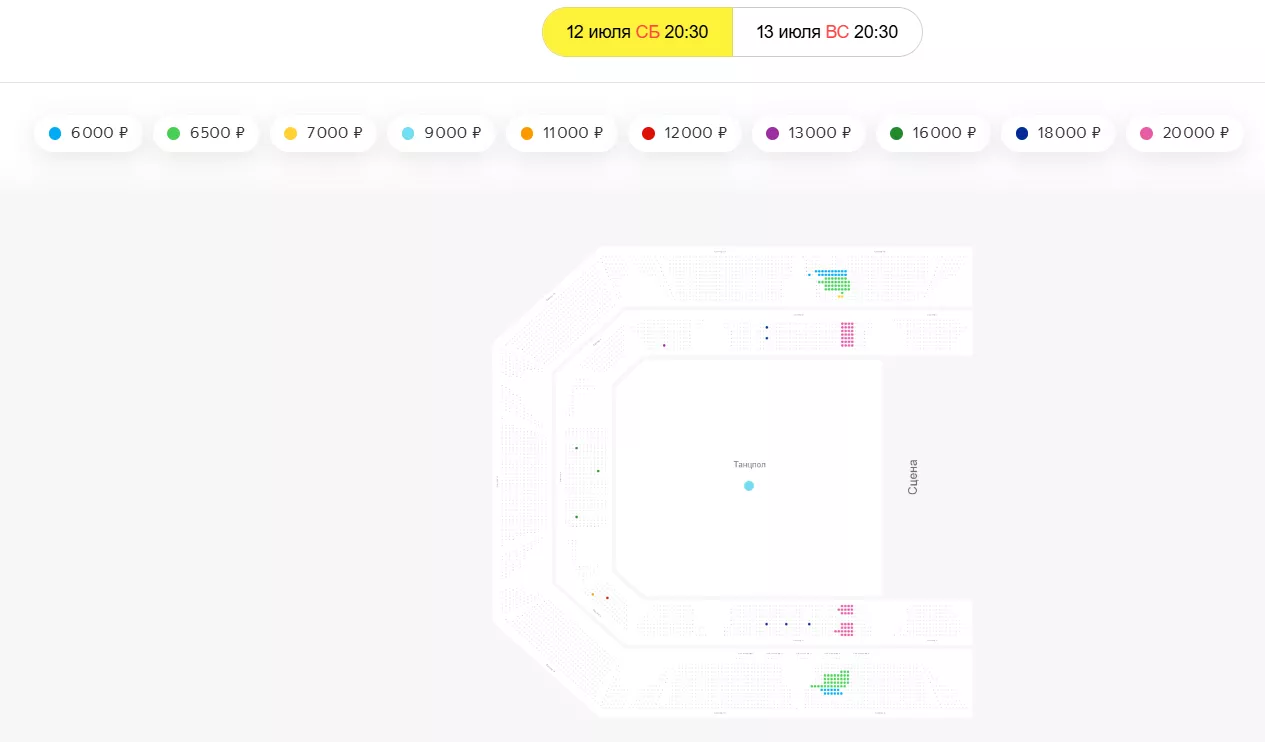Click the 9000 ₽ price chip

[x=441, y=133]
